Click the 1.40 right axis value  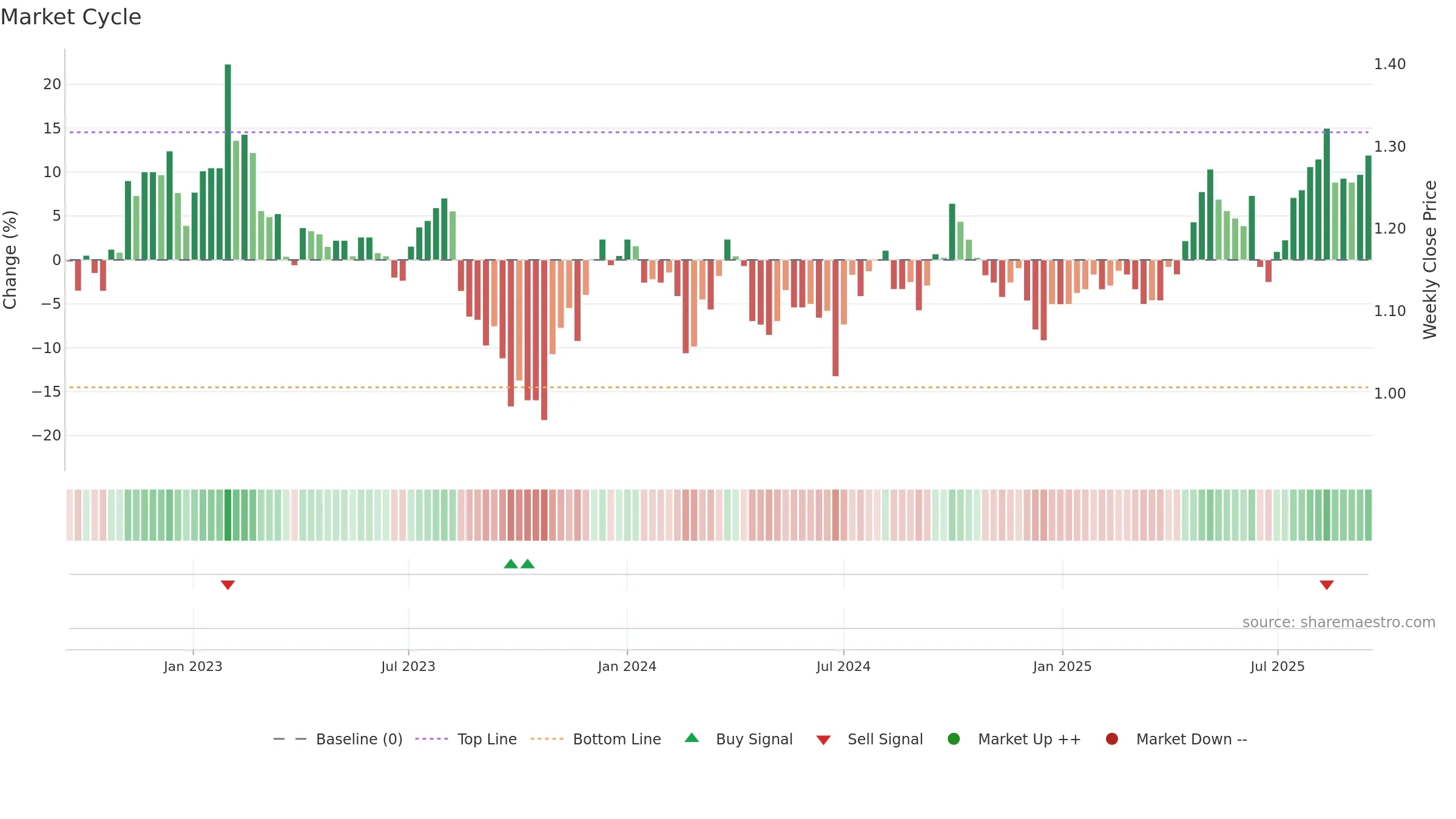click(x=1390, y=64)
